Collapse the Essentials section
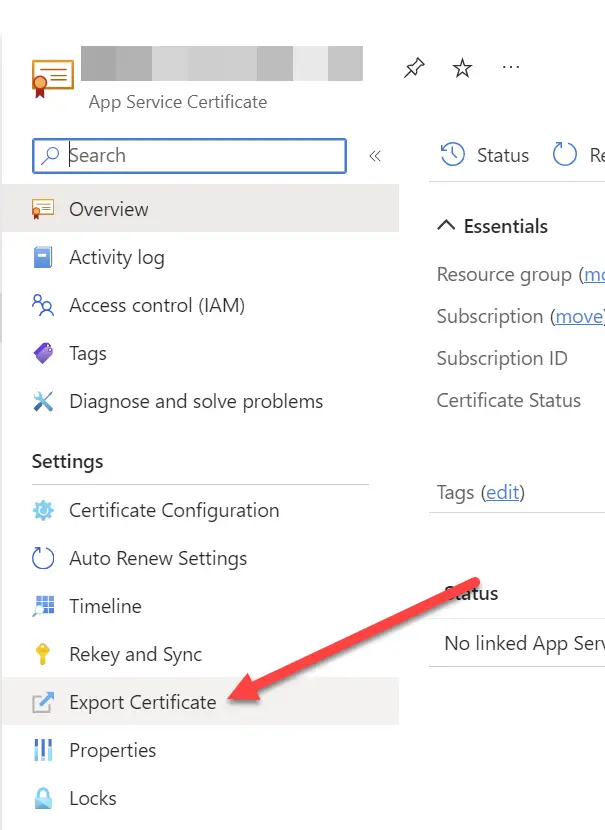 coord(446,226)
